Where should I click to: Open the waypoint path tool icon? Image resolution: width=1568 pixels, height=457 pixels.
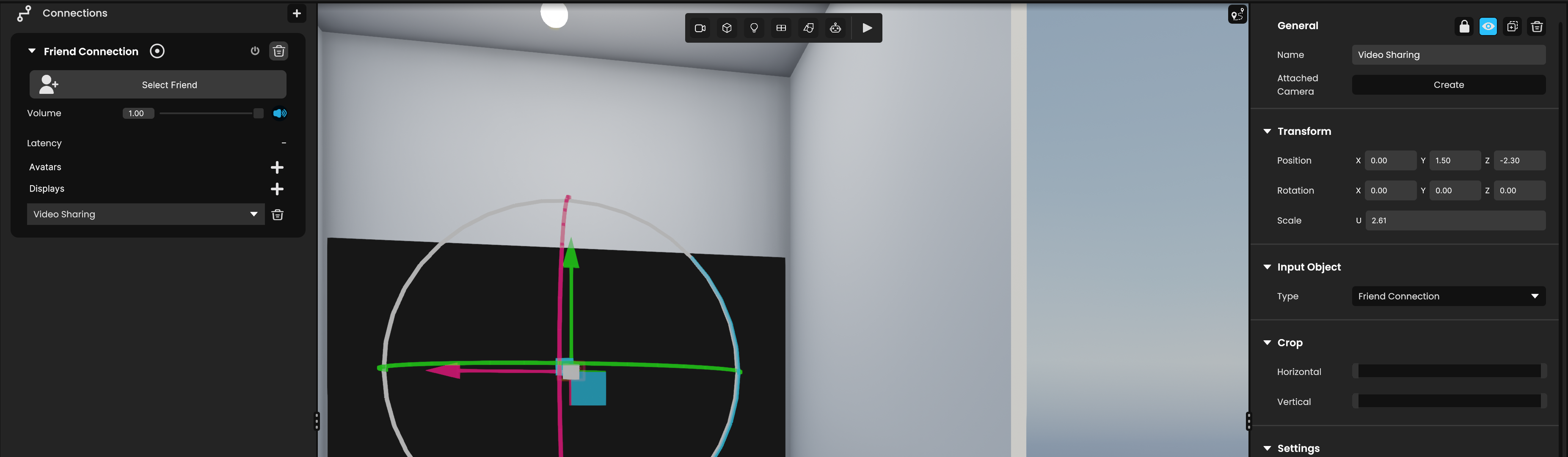1237,14
